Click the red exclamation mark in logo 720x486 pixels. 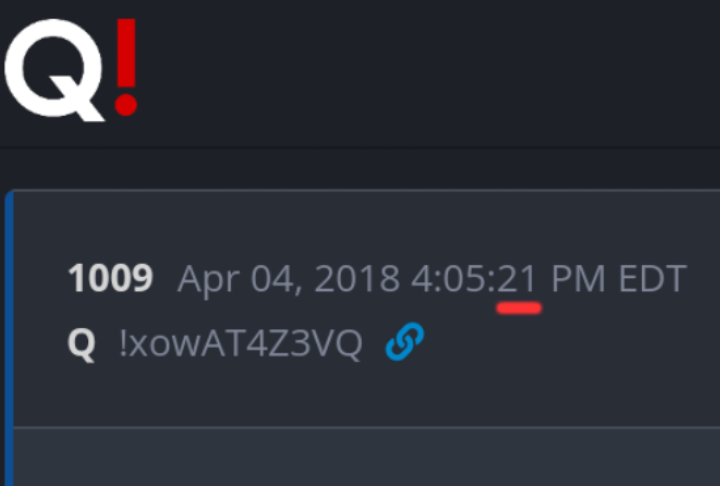pos(126,67)
